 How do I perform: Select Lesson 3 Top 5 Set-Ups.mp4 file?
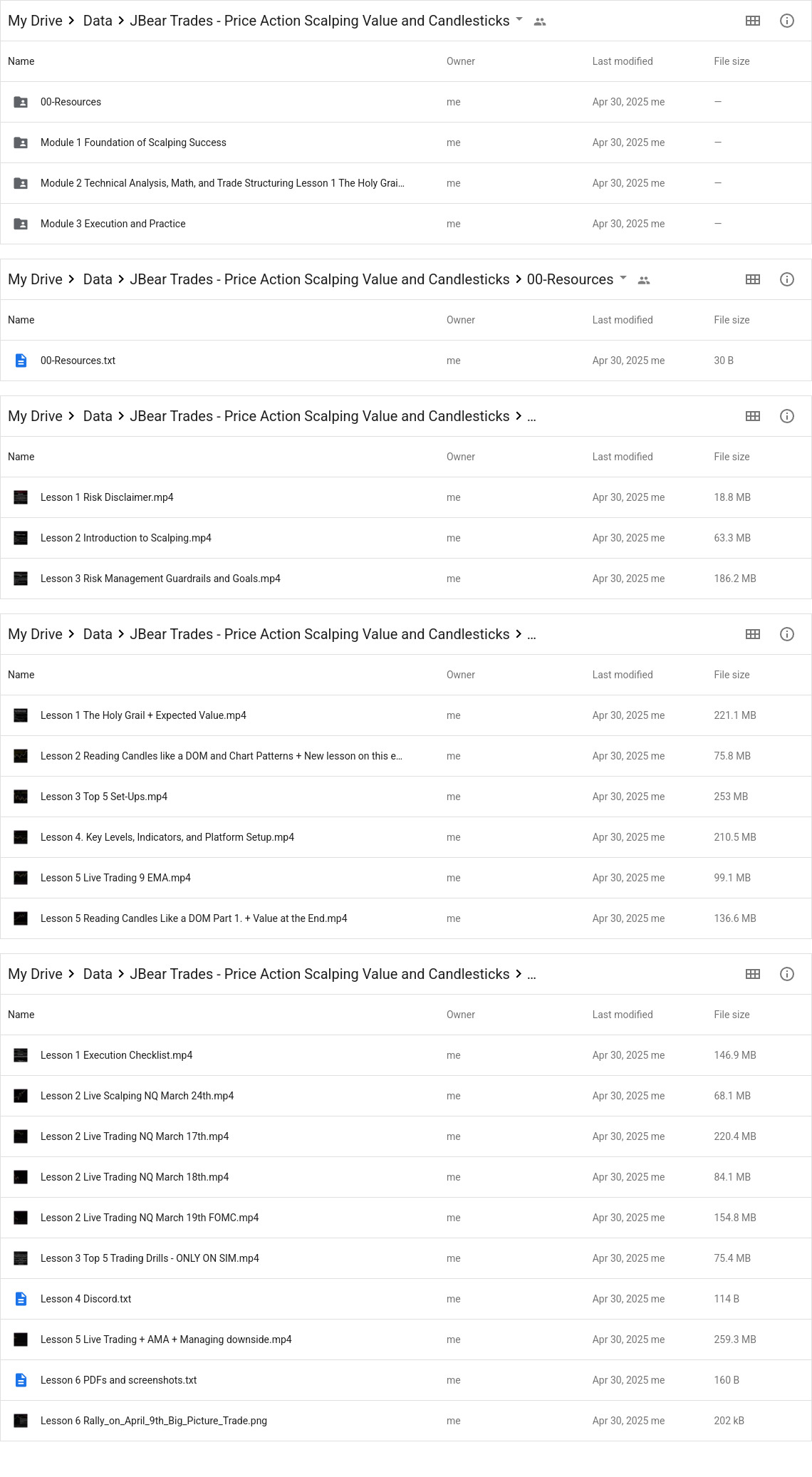click(406, 797)
